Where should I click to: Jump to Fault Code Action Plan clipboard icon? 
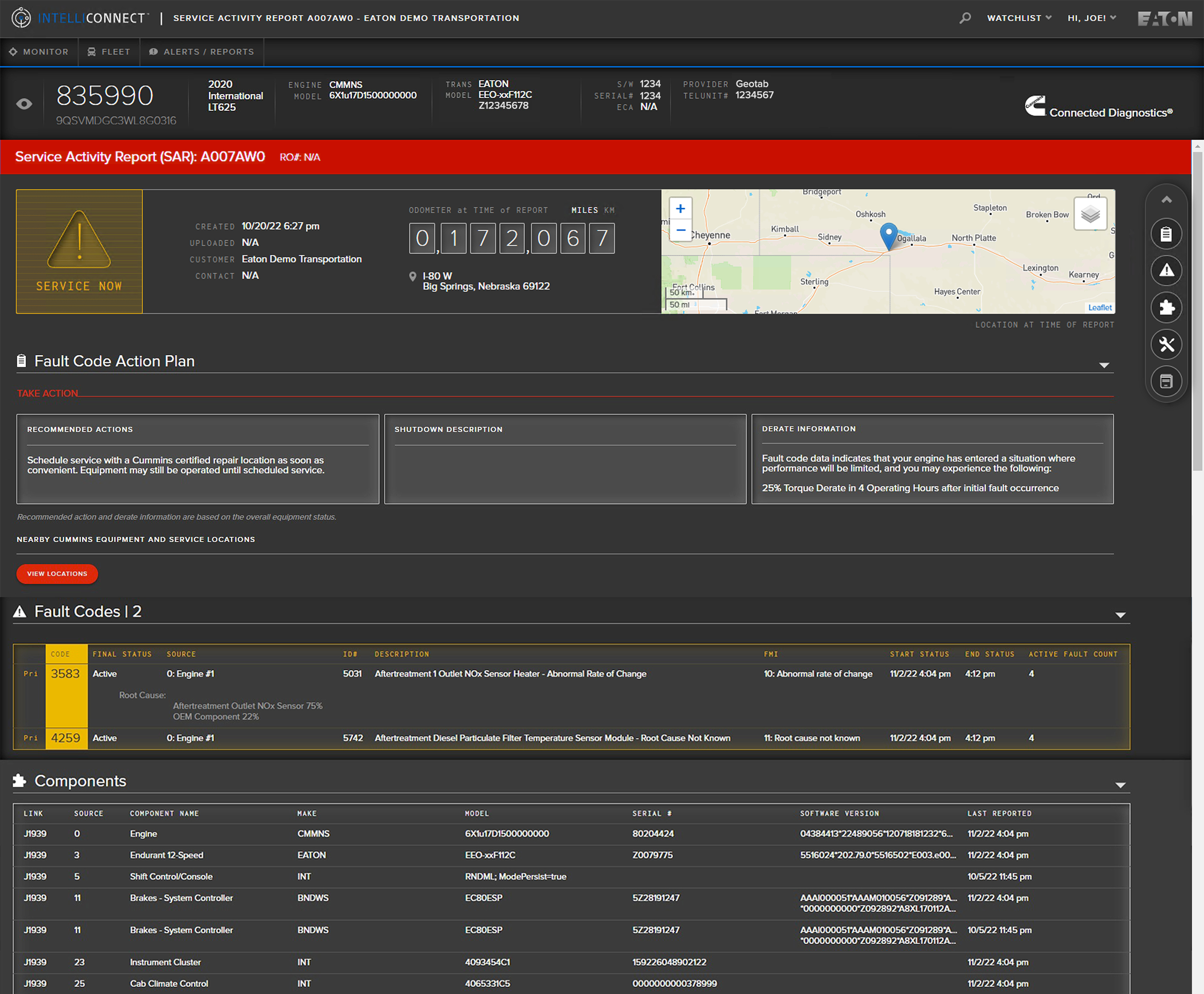pos(1166,234)
